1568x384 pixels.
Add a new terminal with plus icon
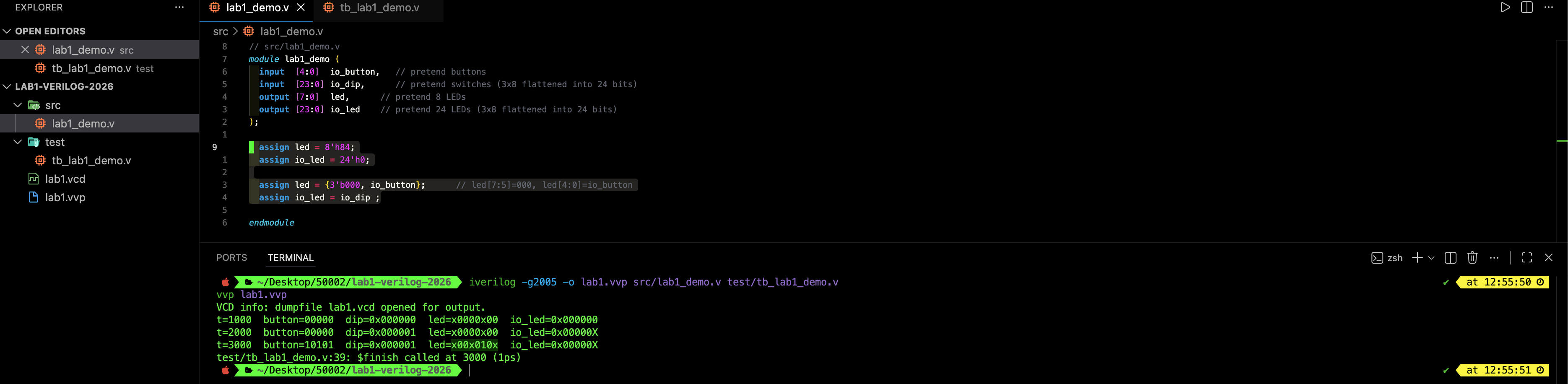click(1417, 257)
